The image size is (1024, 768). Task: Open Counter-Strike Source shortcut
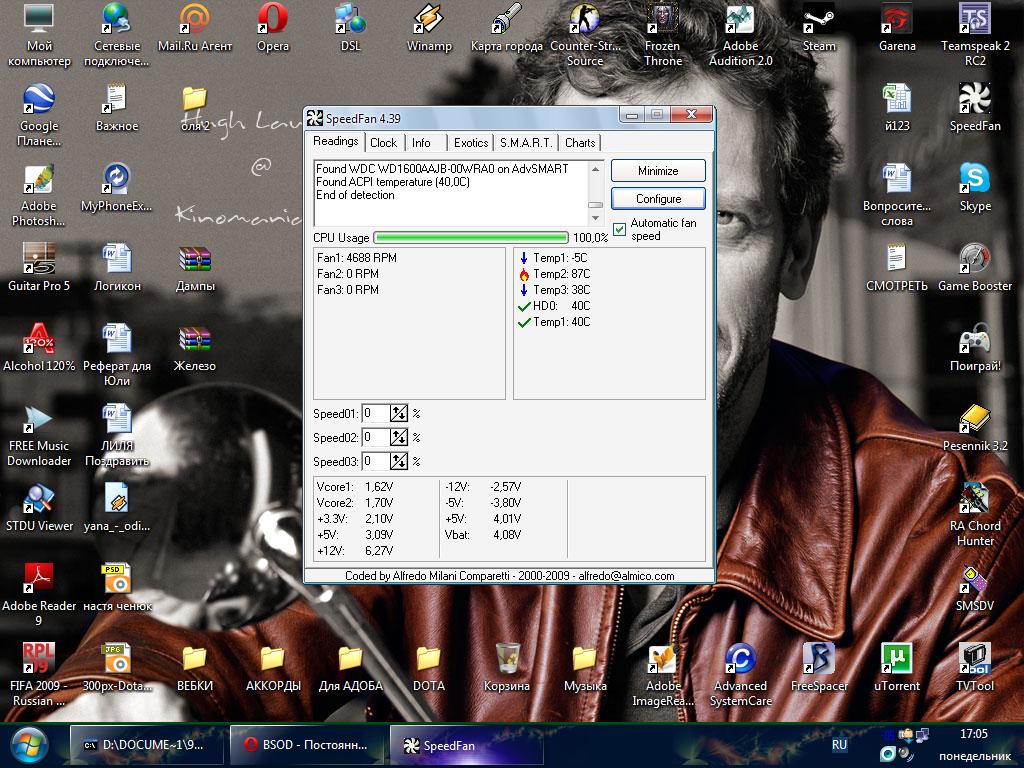tap(585, 20)
